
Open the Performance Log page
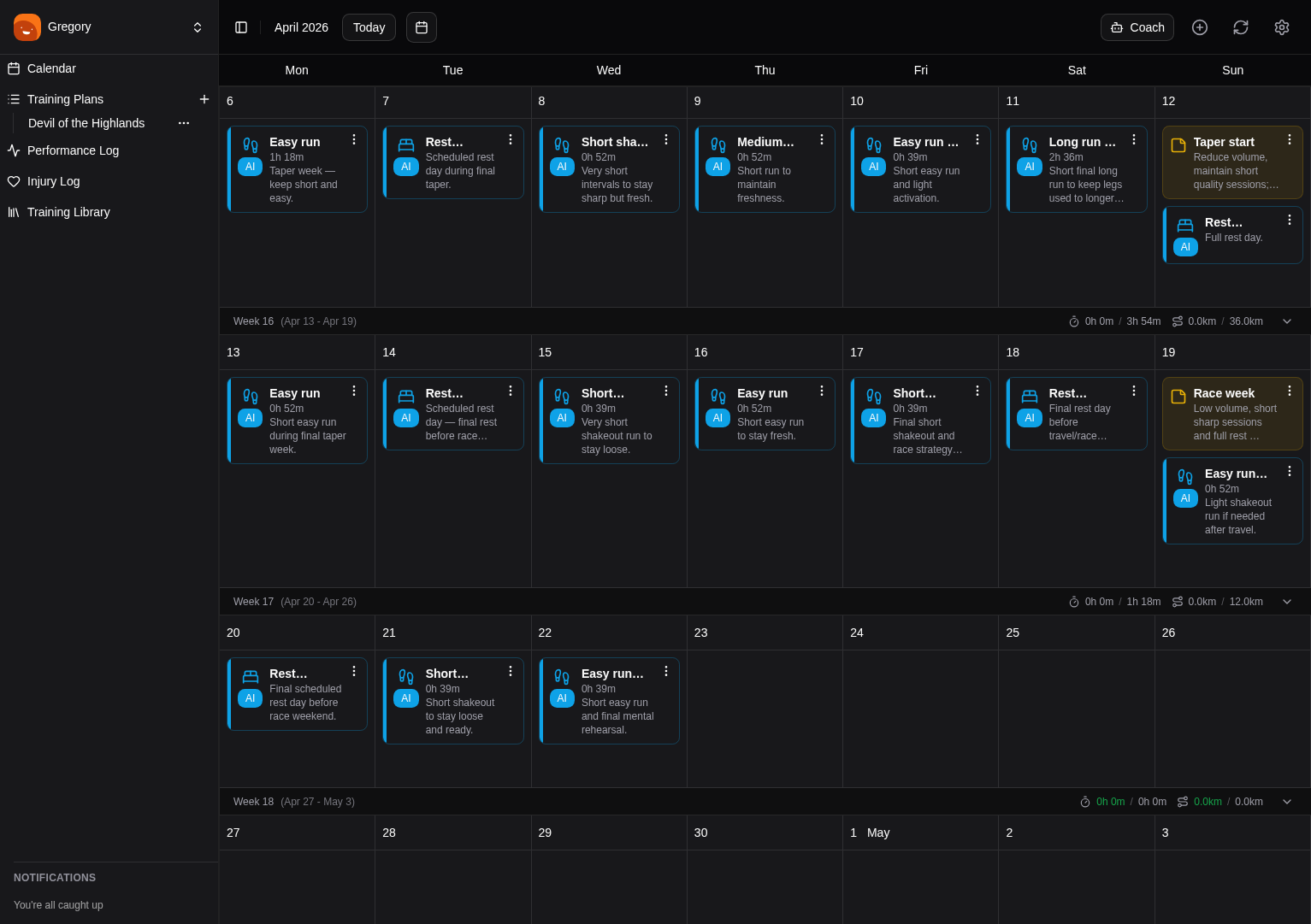tap(73, 150)
